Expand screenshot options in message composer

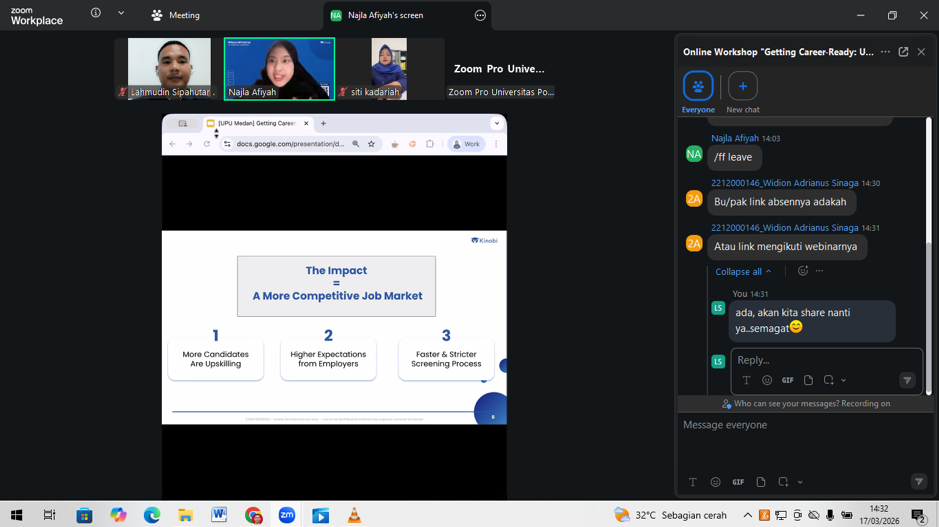(x=800, y=482)
